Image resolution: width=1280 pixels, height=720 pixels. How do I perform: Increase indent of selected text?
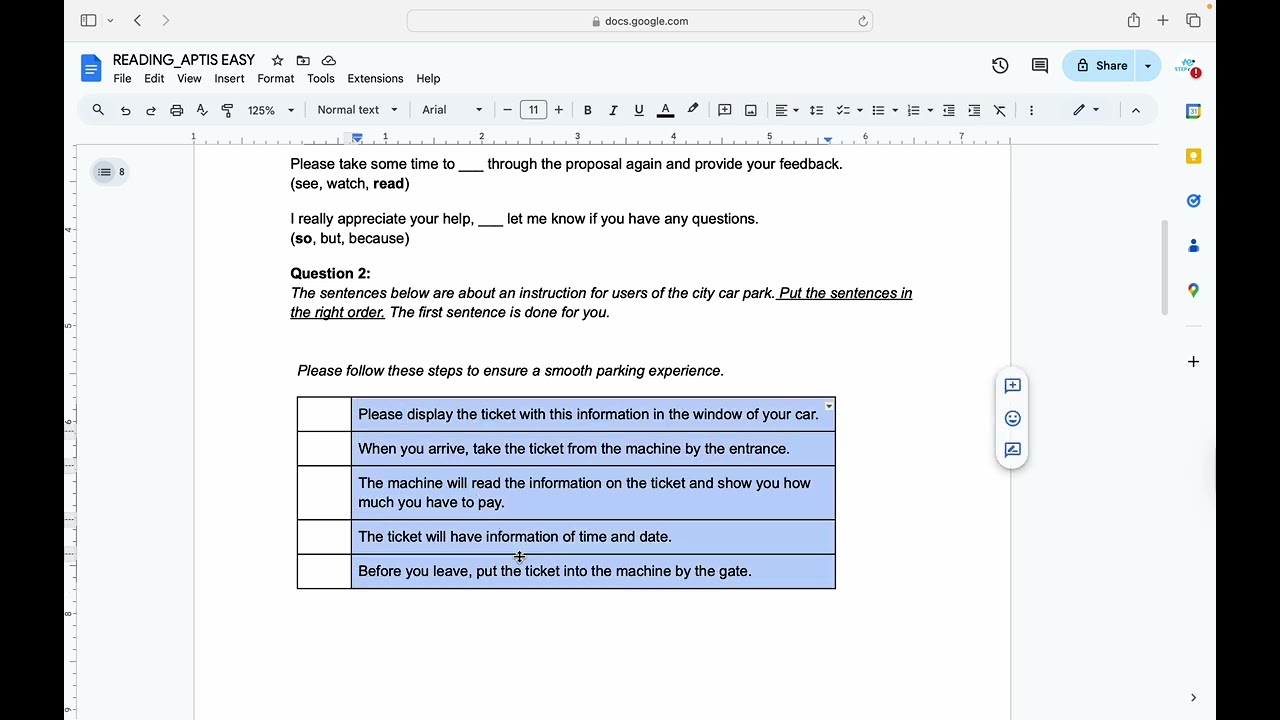click(974, 110)
